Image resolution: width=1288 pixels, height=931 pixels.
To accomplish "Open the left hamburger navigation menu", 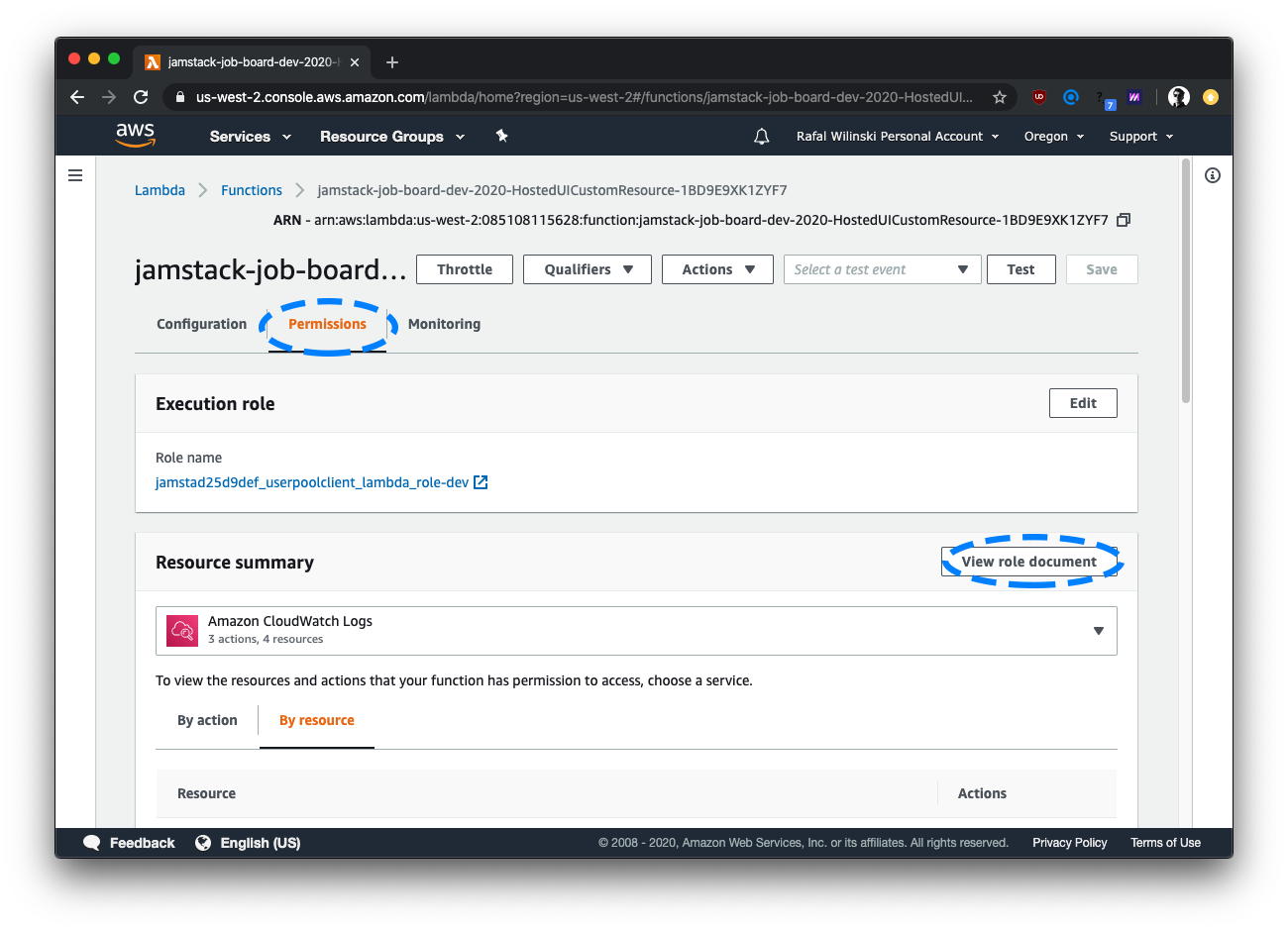I will click(x=75, y=175).
